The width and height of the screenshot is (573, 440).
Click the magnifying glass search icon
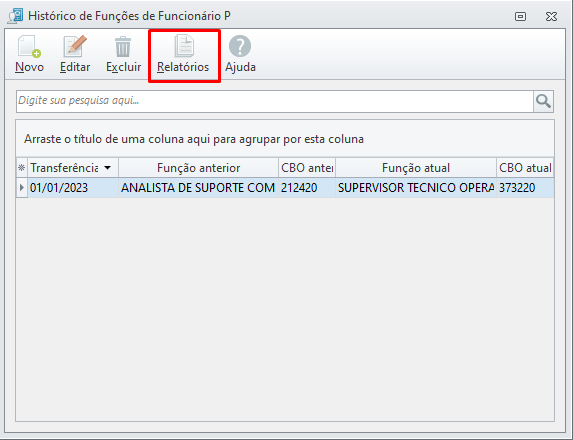coord(543,101)
